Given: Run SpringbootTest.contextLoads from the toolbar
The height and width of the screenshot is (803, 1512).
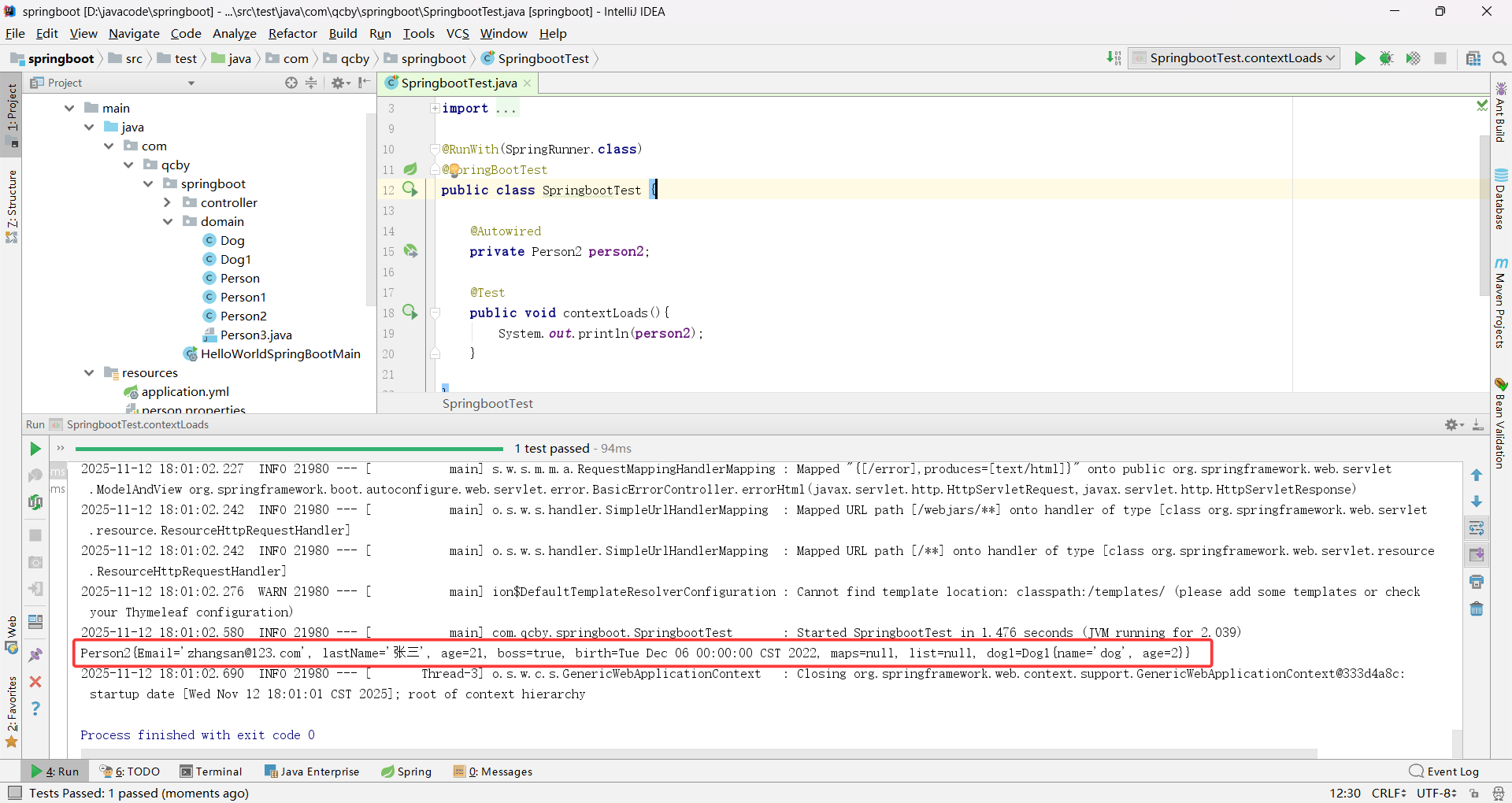Looking at the screenshot, I should coord(1360,58).
